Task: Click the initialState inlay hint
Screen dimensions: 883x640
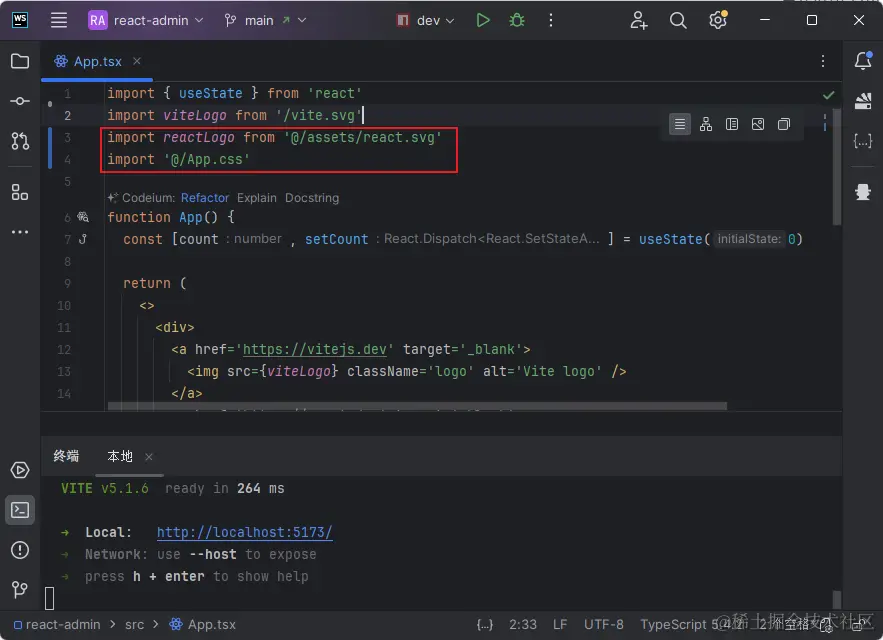Action: pos(749,239)
